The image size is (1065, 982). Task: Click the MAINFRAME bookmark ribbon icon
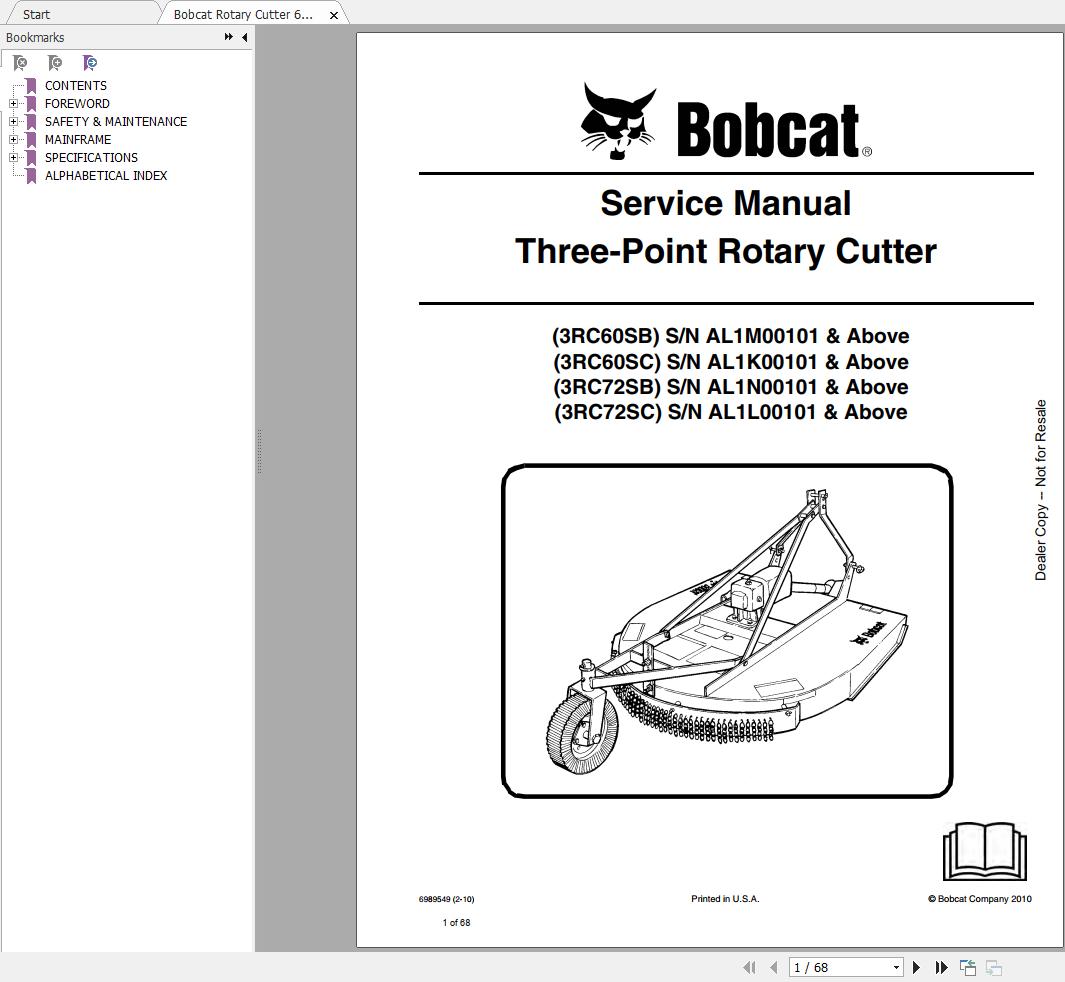31,140
